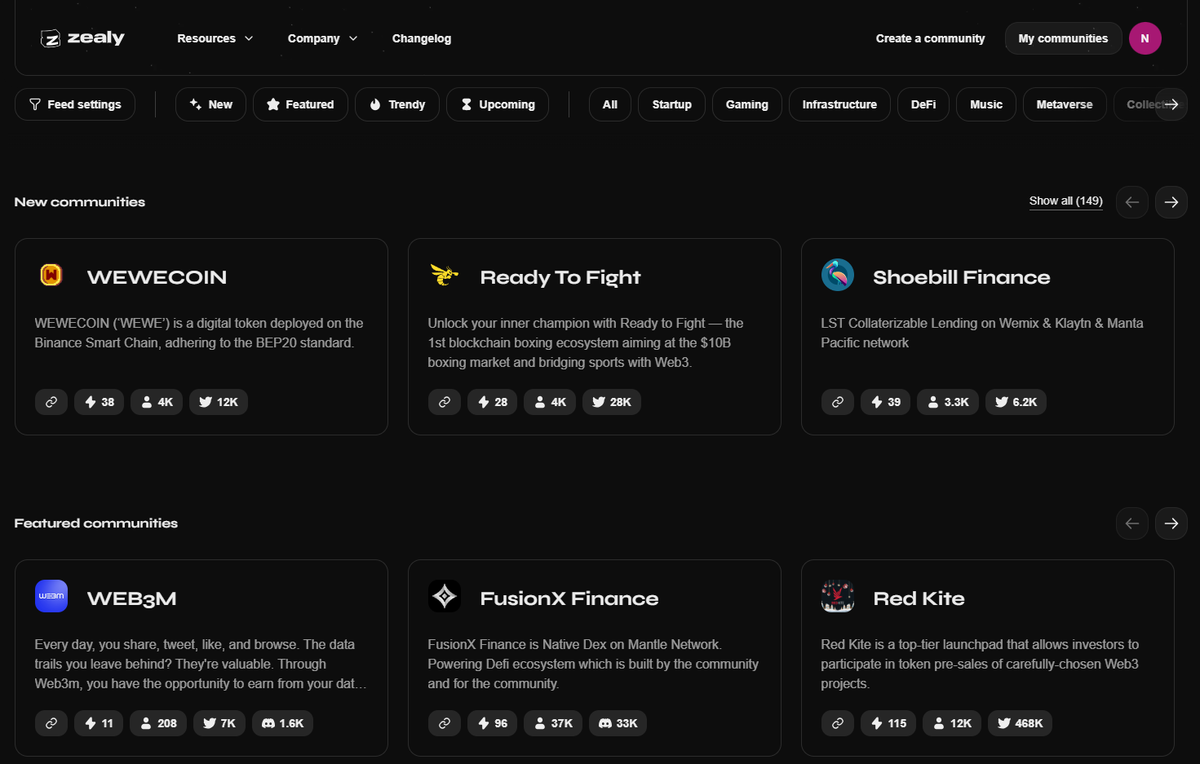Click Ready To Fight 4K members badge

click(x=550, y=402)
